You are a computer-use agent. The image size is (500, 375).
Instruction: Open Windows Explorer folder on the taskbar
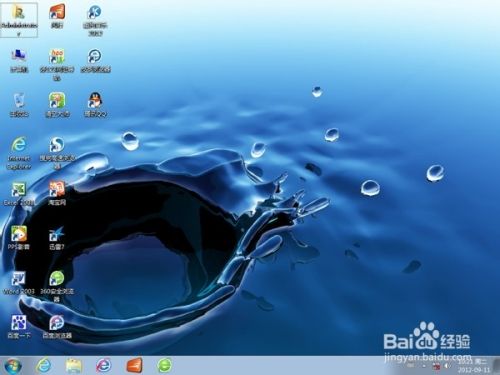pyautogui.click(x=73, y=366)
